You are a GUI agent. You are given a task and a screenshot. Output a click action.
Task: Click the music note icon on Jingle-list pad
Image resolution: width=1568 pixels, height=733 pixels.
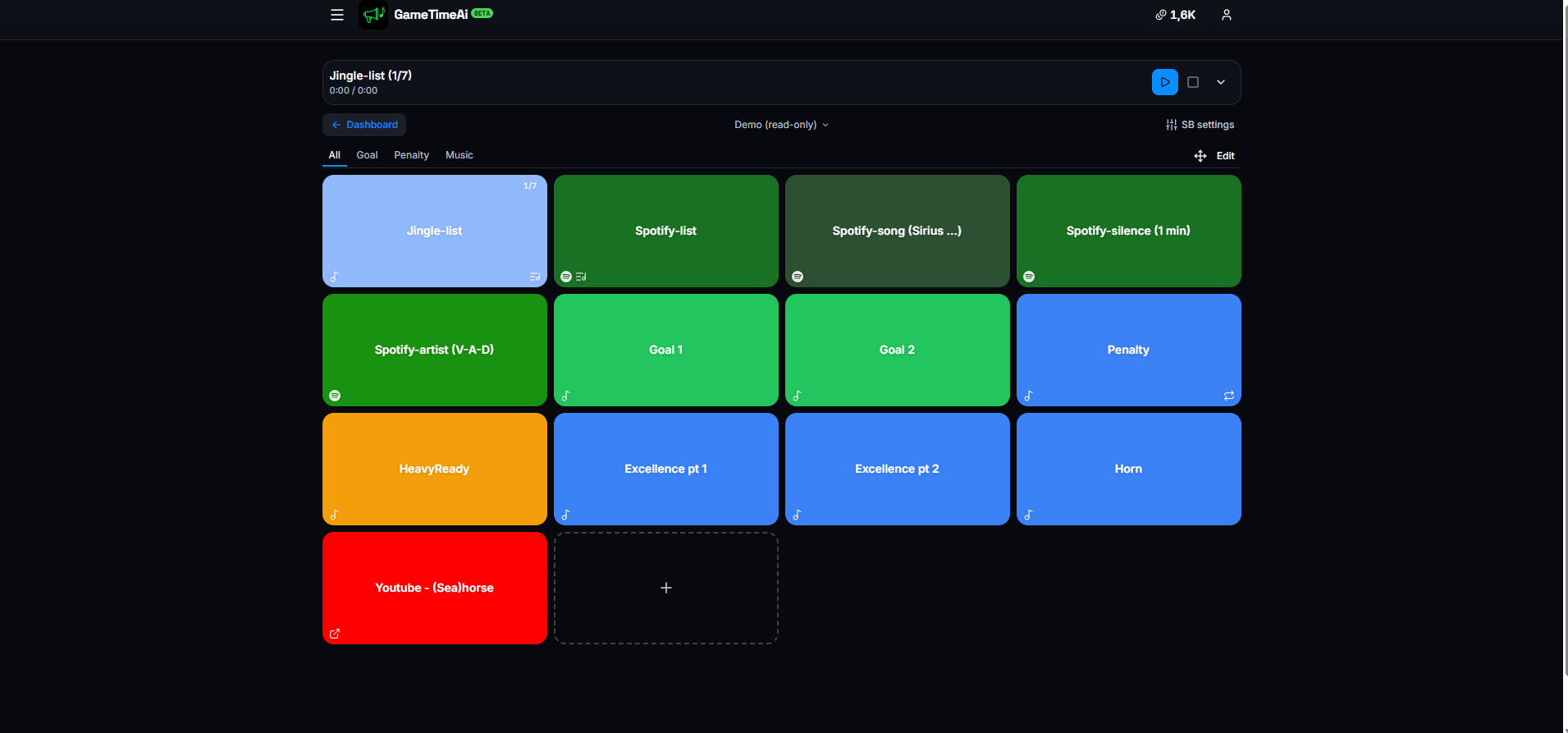coord(334,277)
